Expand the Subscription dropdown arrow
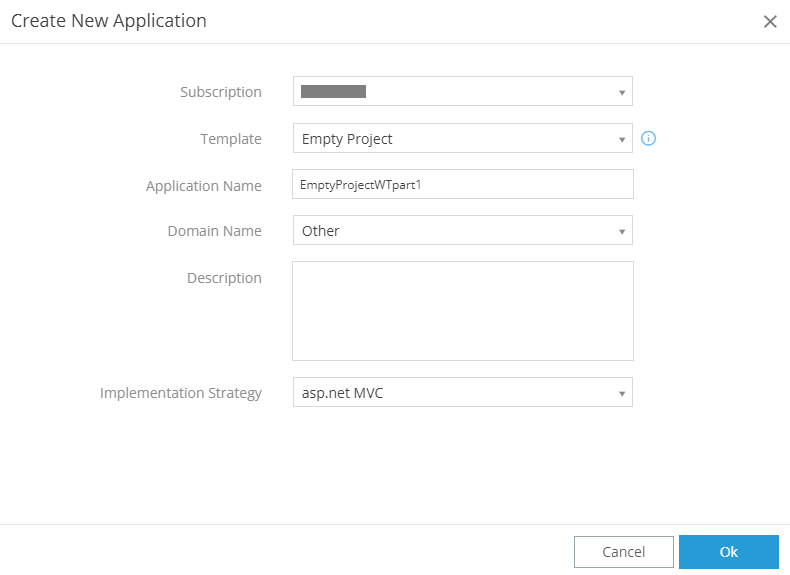This screenshot has height=575, width=790. (x=621, y=93)
